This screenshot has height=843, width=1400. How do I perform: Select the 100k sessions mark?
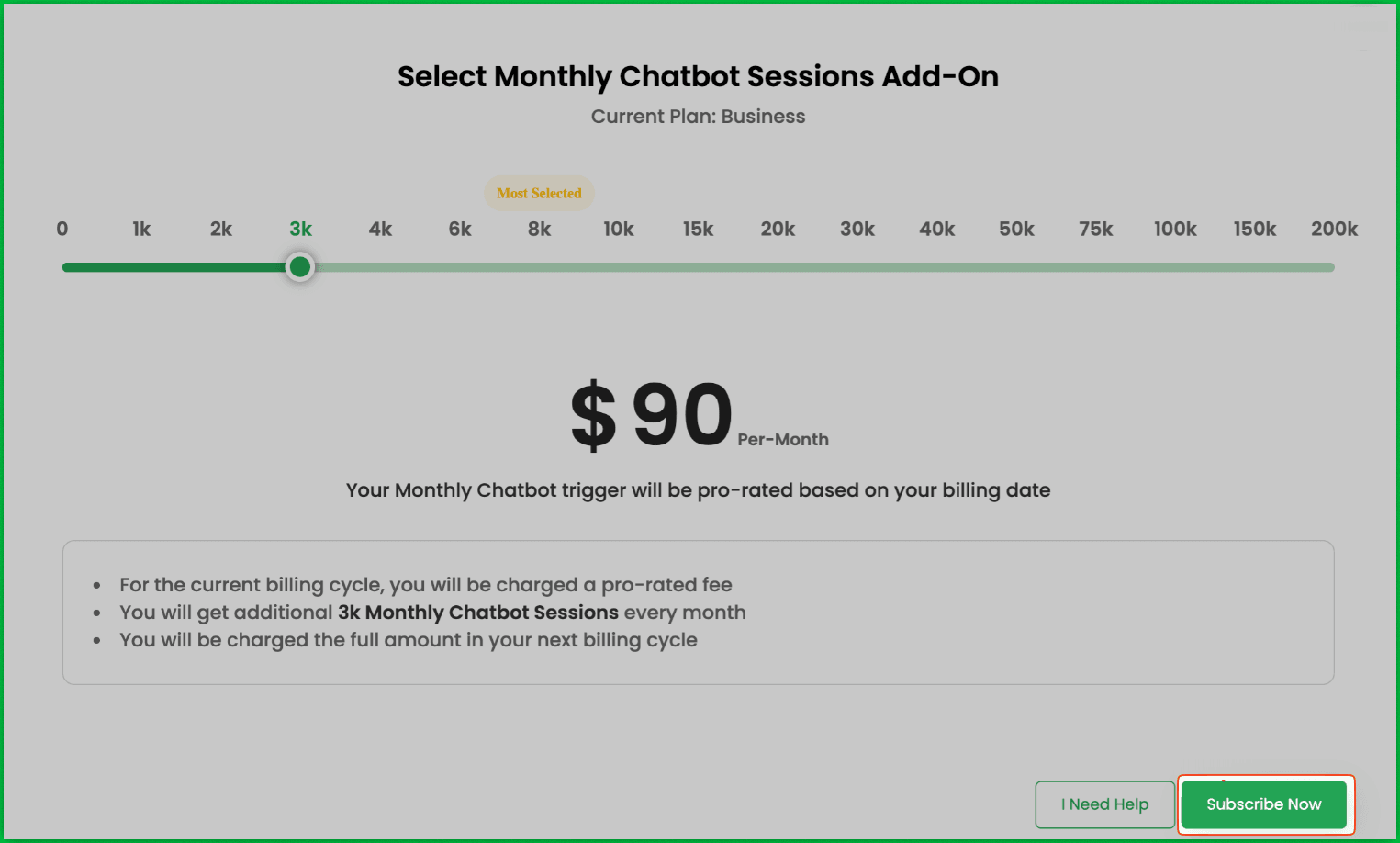click(1175, 229)
